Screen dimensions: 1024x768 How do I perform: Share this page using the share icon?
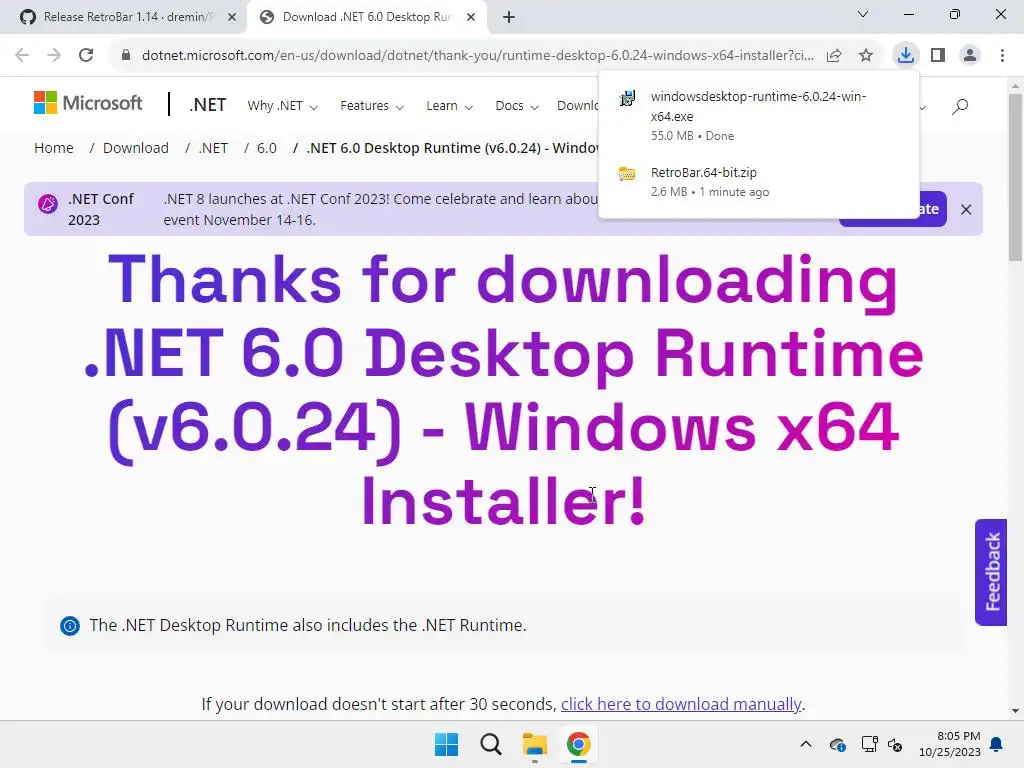(834, 56)
